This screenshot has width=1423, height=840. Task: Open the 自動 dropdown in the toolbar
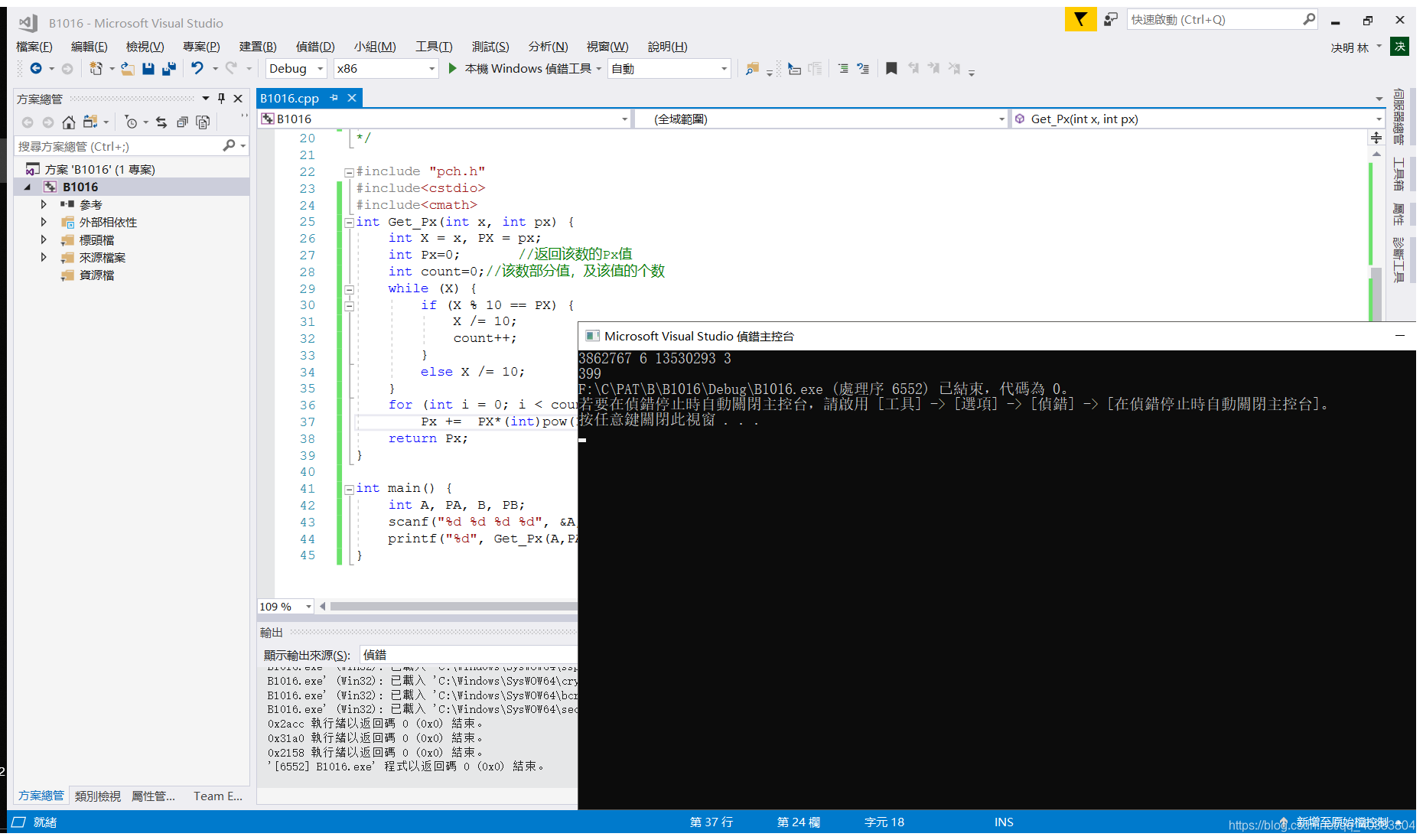coord(669,69)
